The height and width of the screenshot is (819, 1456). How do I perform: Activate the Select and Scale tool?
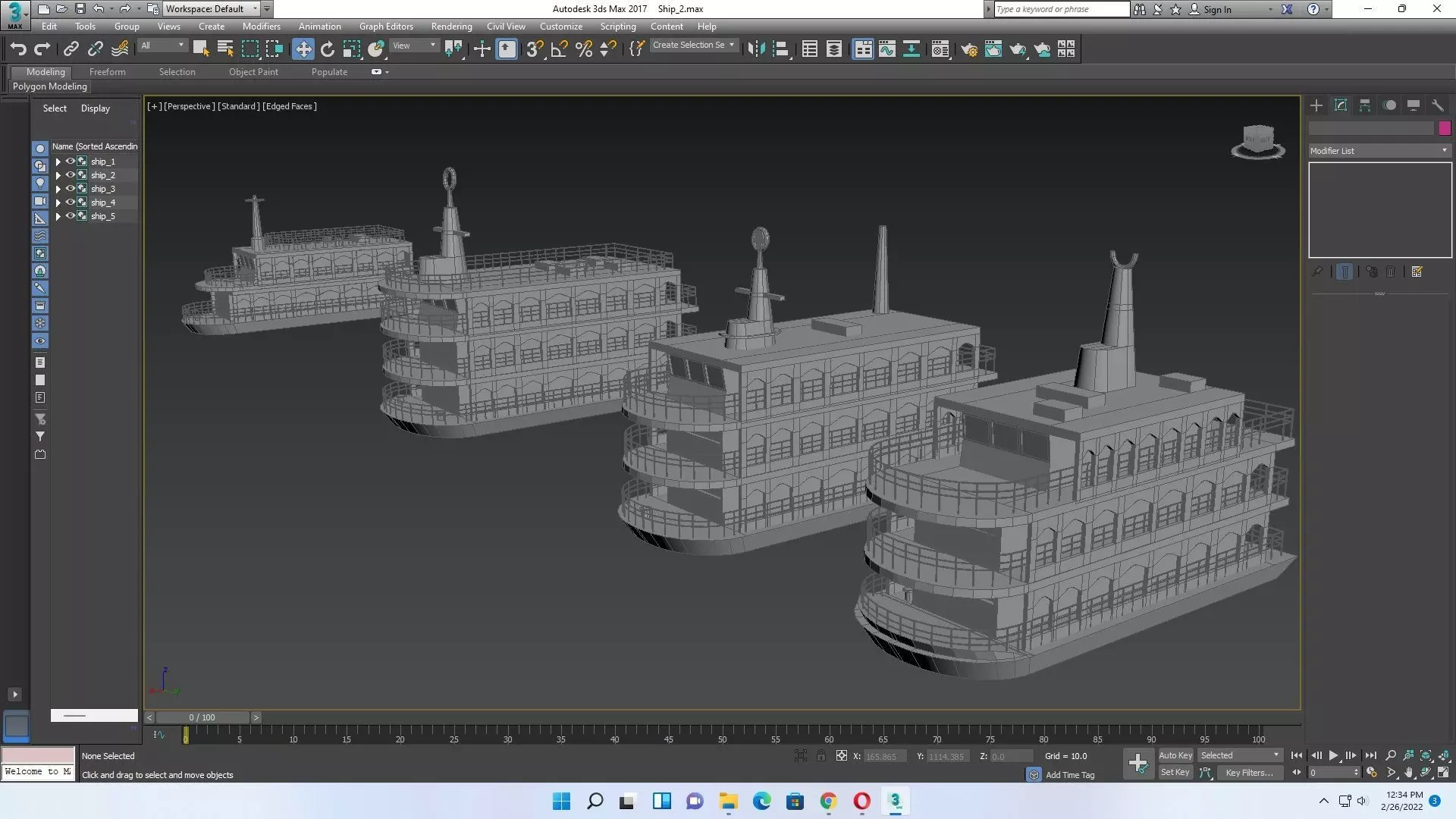(352, 49)
